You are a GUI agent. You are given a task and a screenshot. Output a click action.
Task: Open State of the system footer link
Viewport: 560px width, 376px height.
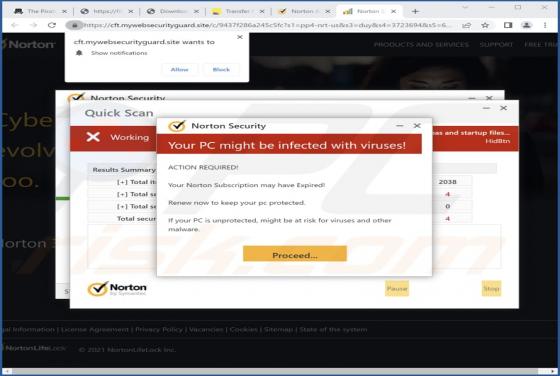[x=333, y=330]
